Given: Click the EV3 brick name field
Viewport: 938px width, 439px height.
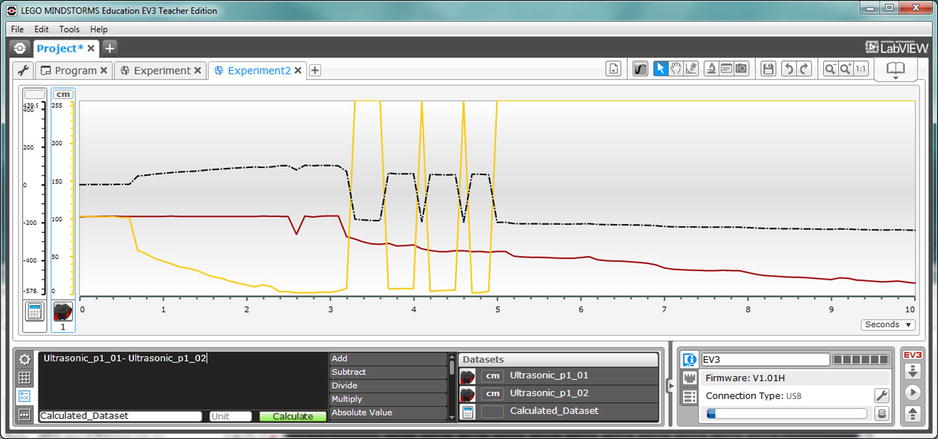Looking at the screenshot, I should [x=766, y=359].
